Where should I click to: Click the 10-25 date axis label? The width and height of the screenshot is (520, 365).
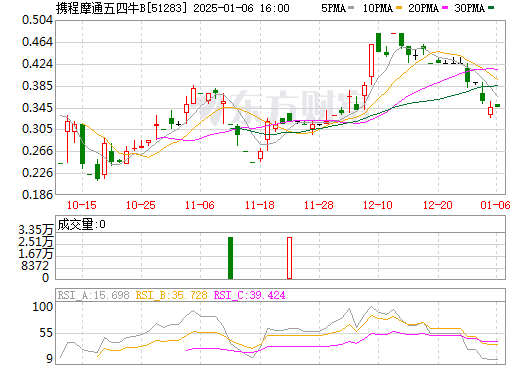coord(141,205)
